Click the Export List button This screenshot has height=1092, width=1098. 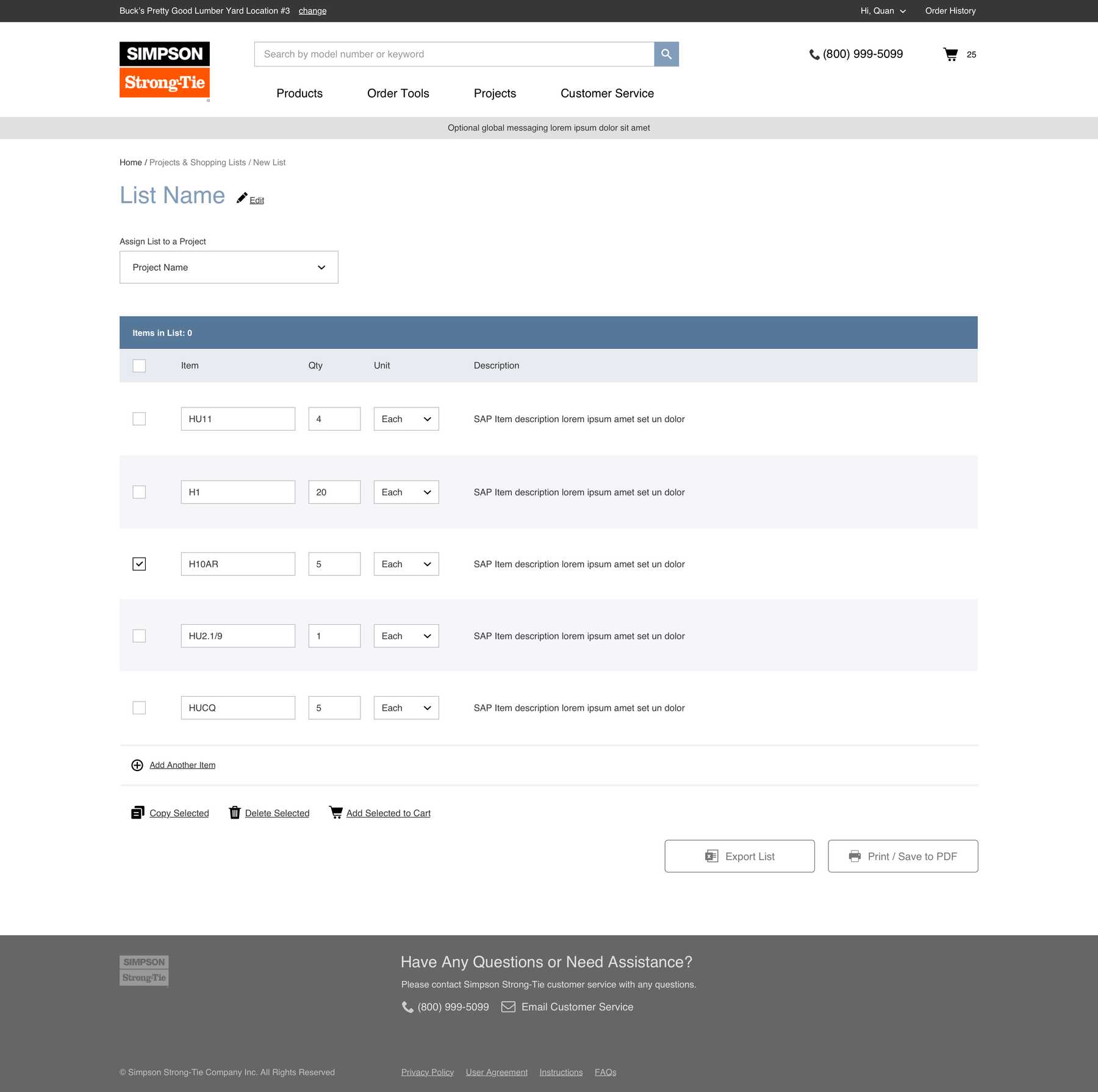[x=739, y=857]
